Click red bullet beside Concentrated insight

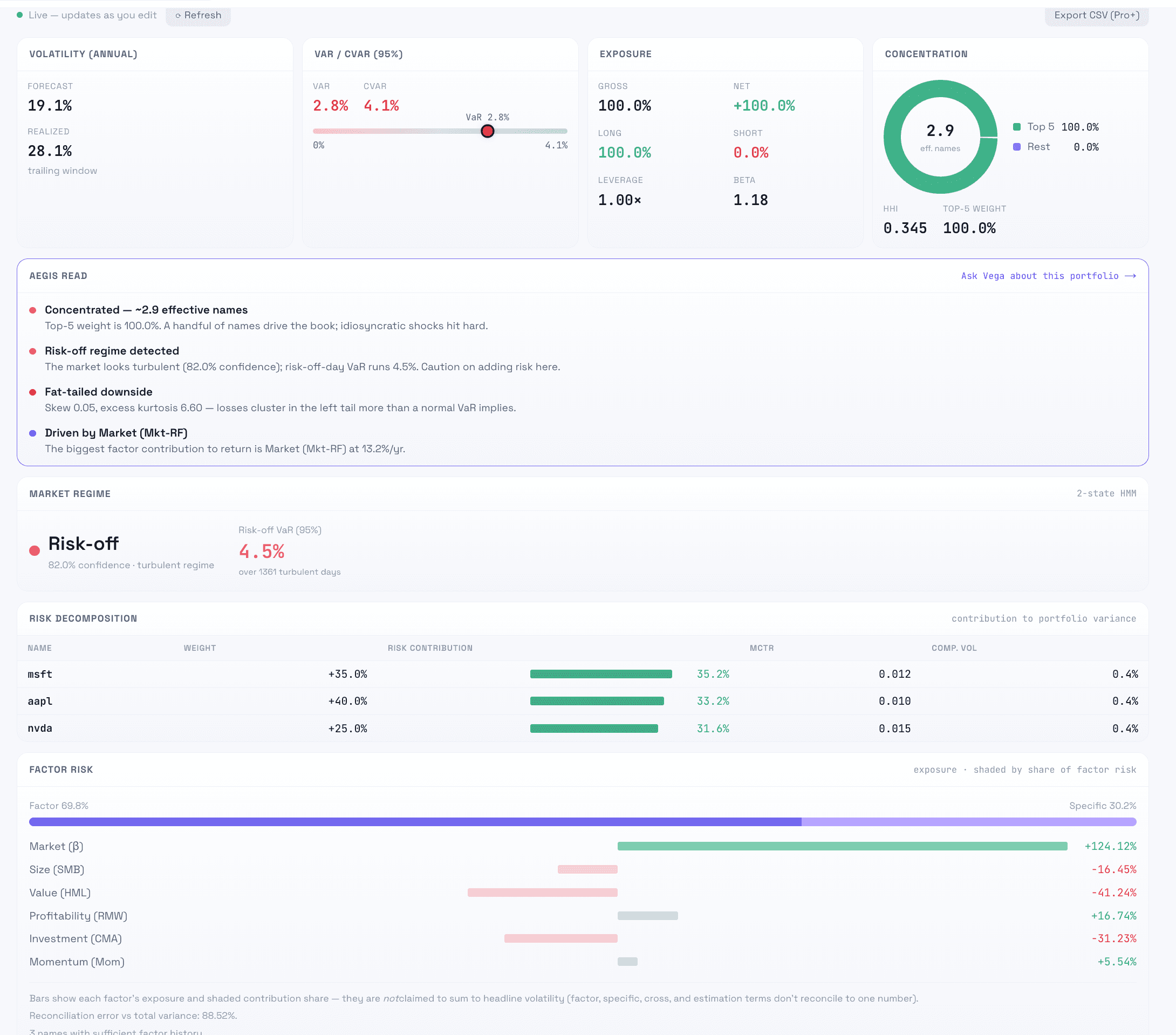(x=33, y=310)
